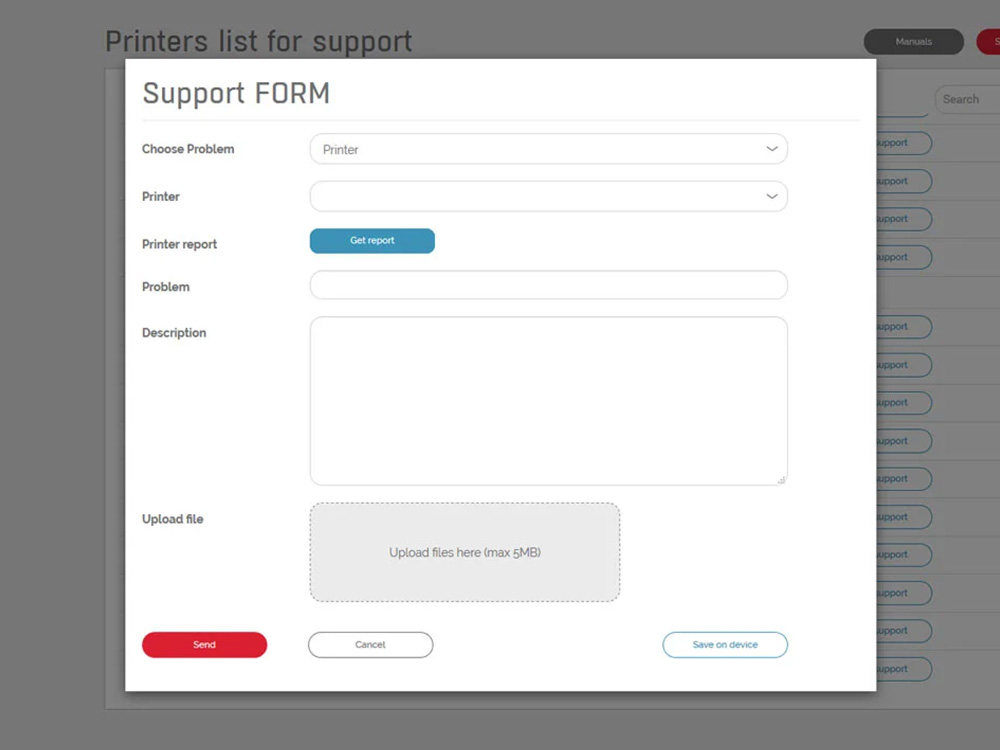Dismiss the form using Cancel
Image resolution: width=1000 pixels, height=750 pixels.
(370, 645)
